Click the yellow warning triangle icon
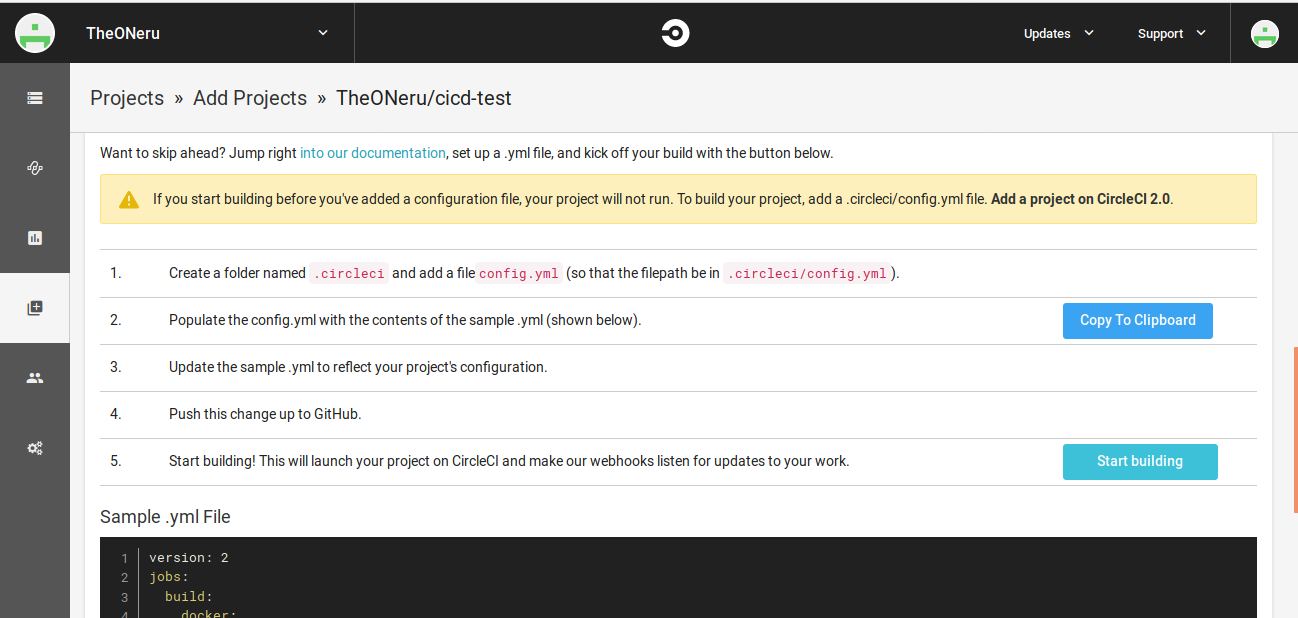Viewport: 1298px width, 618px height. (x=129, y=199)
